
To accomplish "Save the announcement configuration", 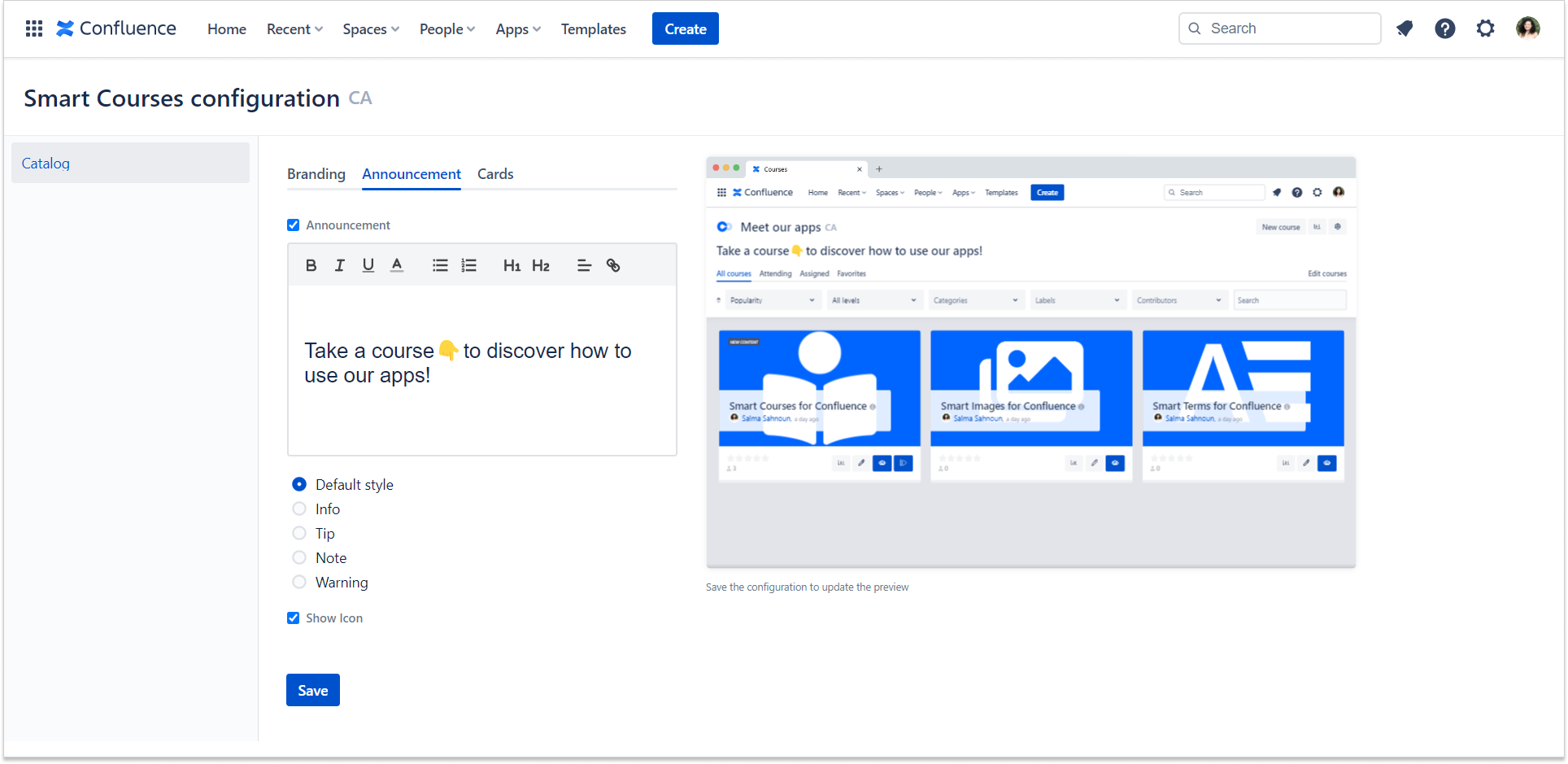I will (313, 690).
